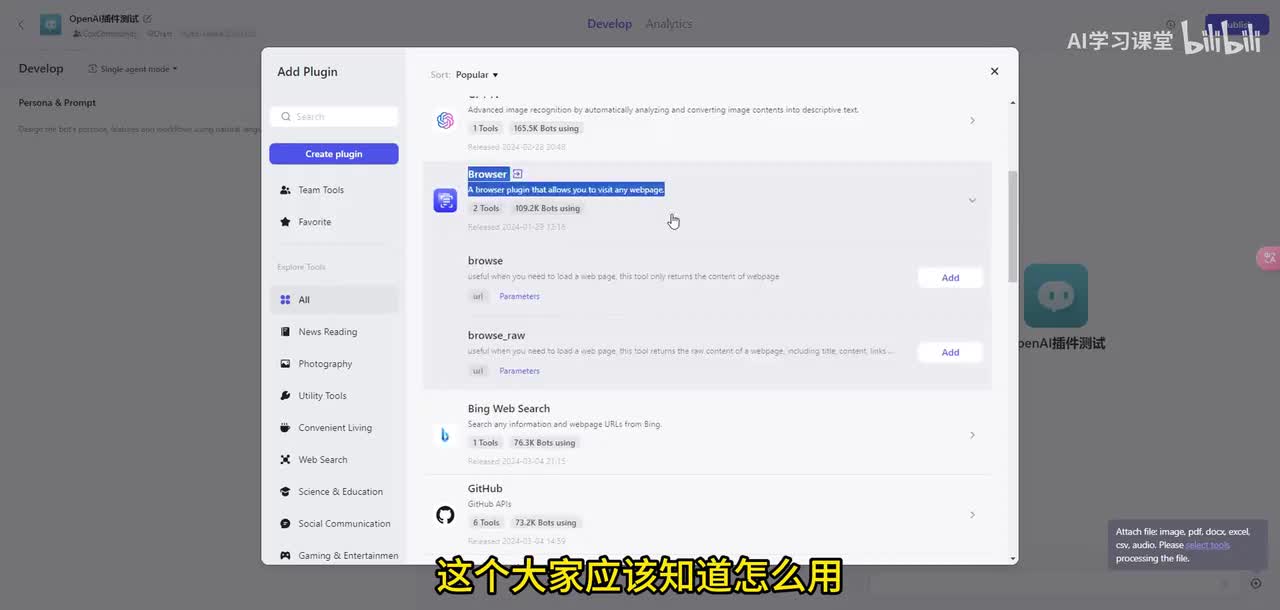Screen dimensions: 1280x610
Task: Click the 109.2K Bots using tag
Action: [x=547, y=208]
